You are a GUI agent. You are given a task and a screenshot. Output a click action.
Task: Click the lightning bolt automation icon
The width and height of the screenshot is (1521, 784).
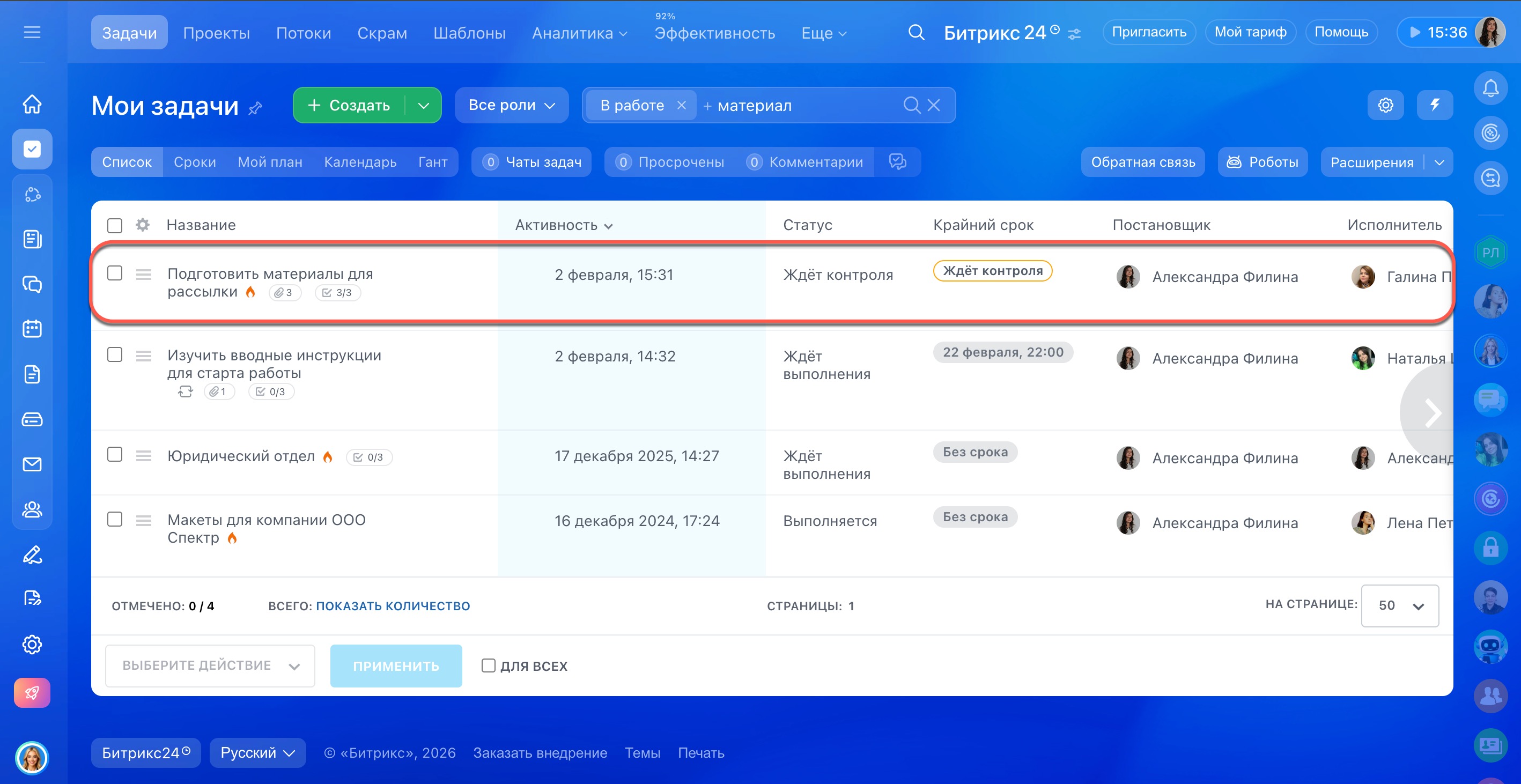[1434, 105]
